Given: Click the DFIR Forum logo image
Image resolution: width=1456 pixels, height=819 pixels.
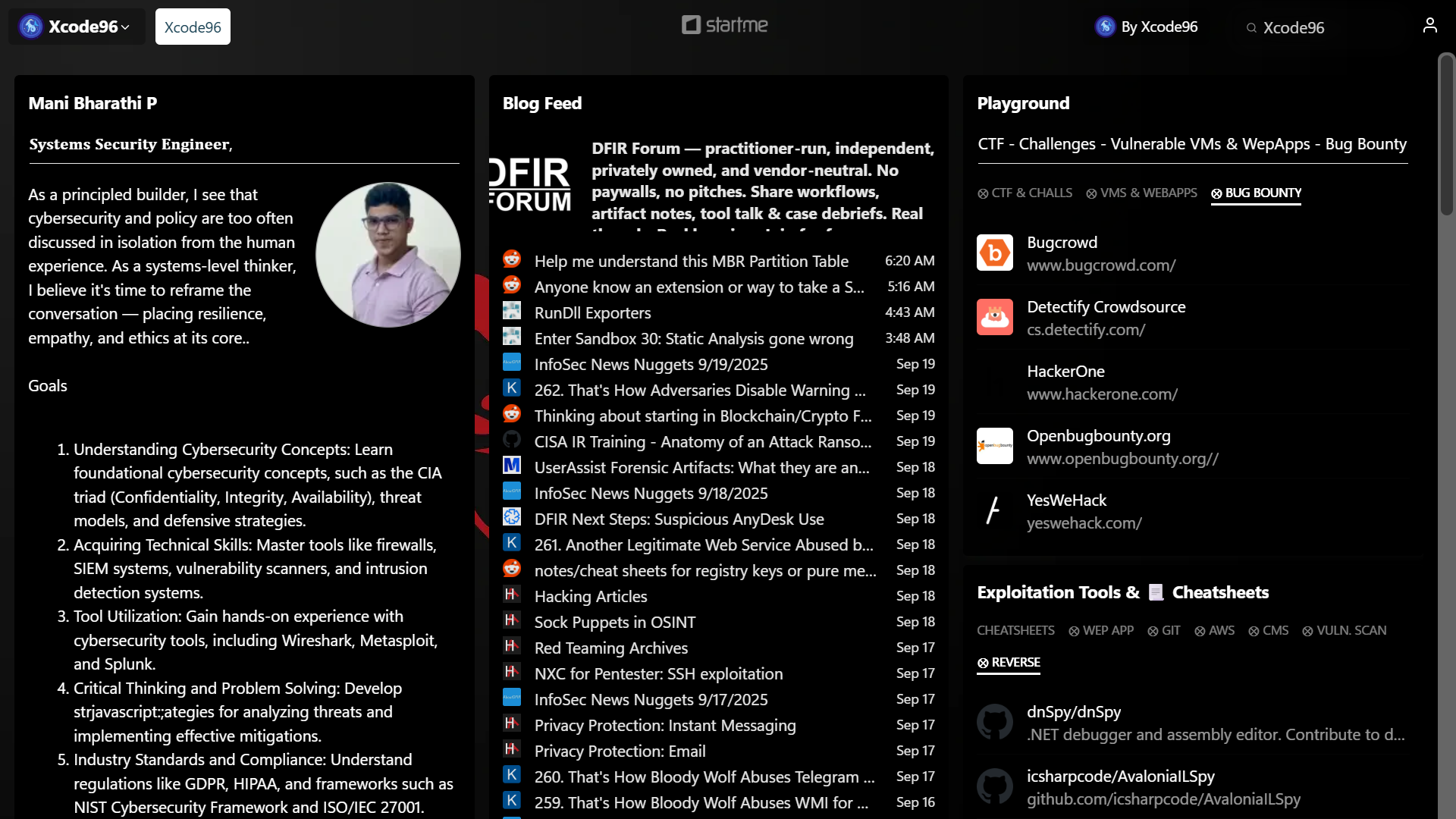Looking at the screenshot, I should (x=531, y=184).
